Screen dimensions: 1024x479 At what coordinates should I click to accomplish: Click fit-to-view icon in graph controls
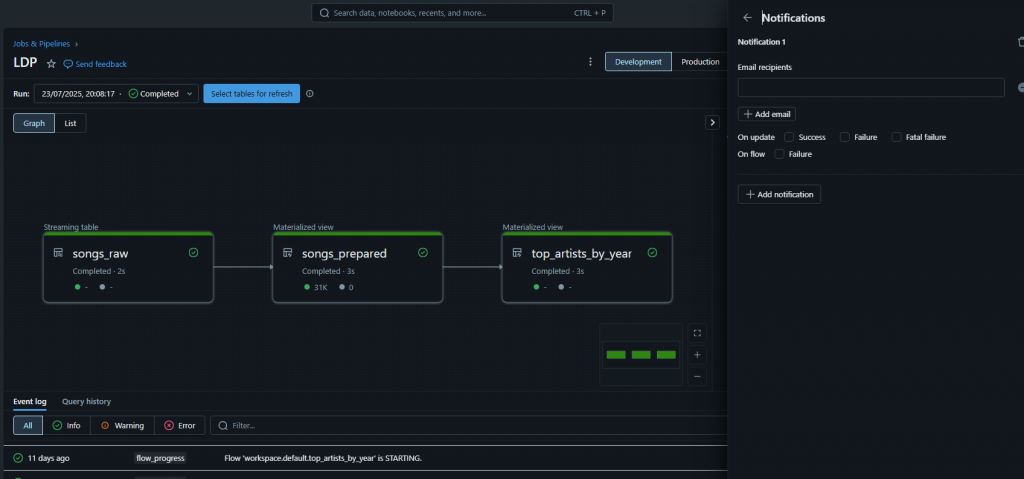[697, 333]
